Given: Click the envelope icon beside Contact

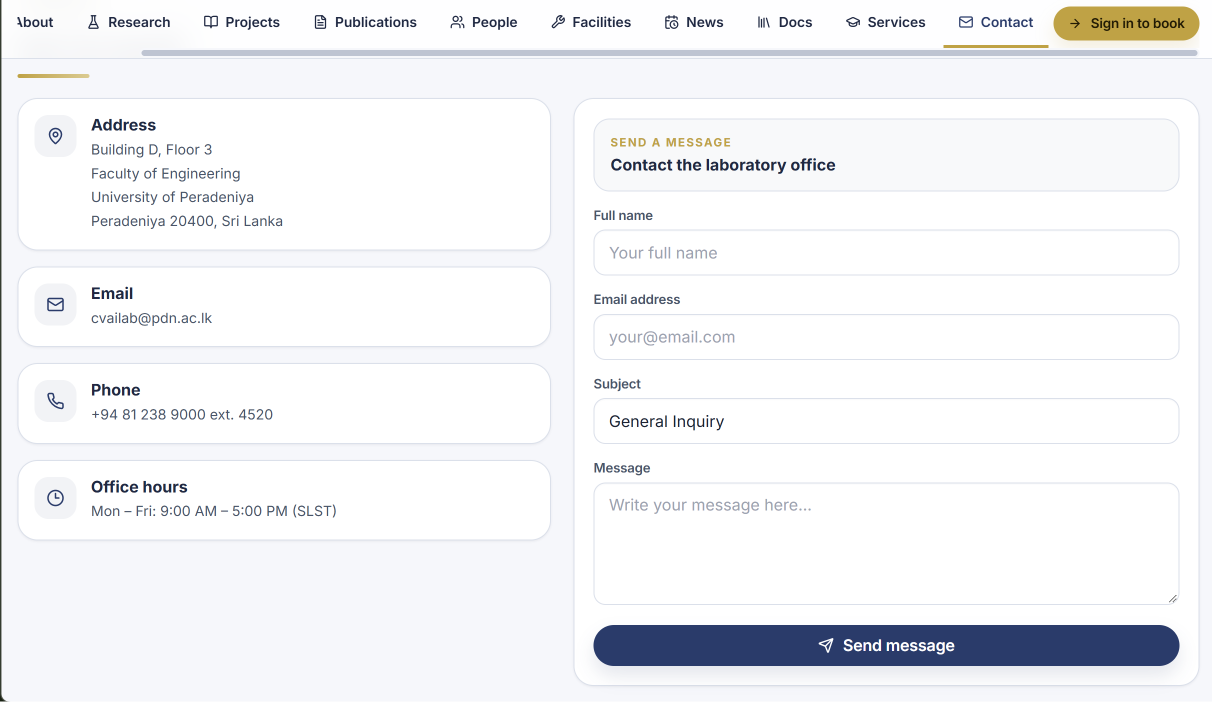Looking at the screenshot, I should [966, 22].
